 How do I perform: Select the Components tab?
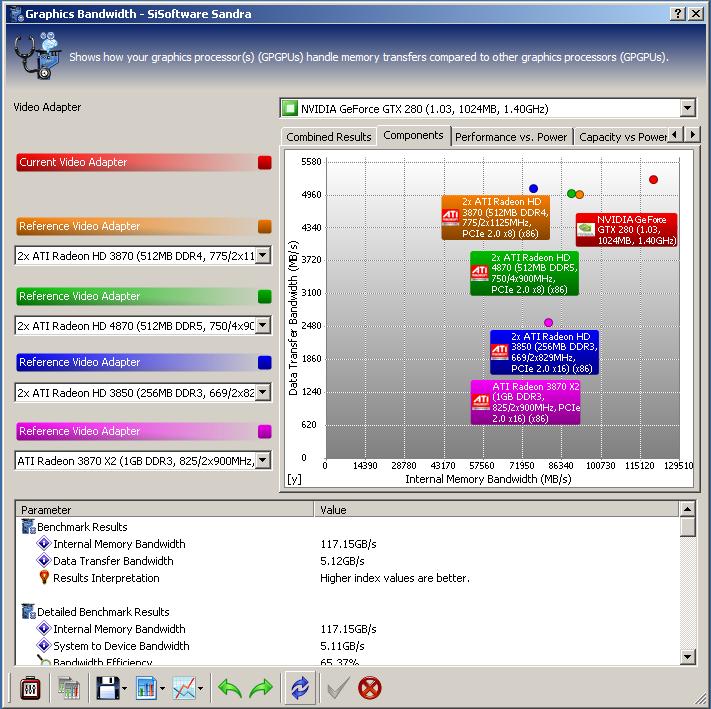(x=414, y=136)
